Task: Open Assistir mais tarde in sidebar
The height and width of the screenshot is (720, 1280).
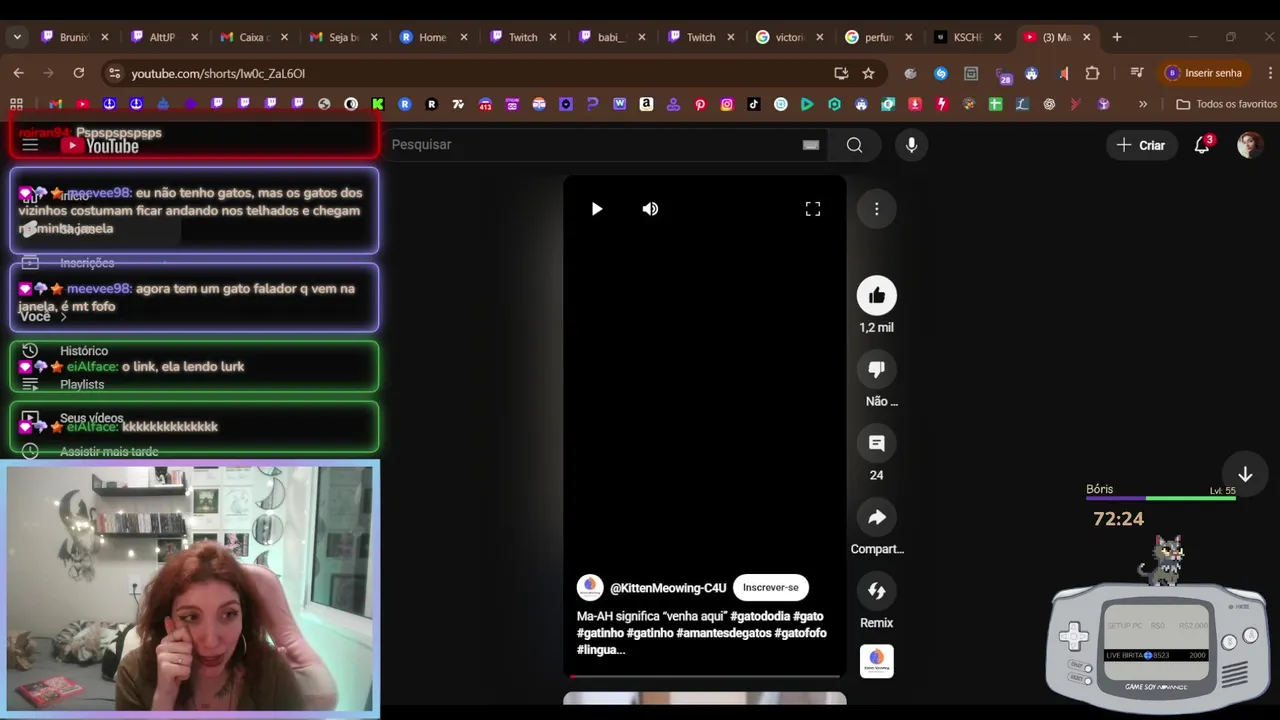Action: 108,452
